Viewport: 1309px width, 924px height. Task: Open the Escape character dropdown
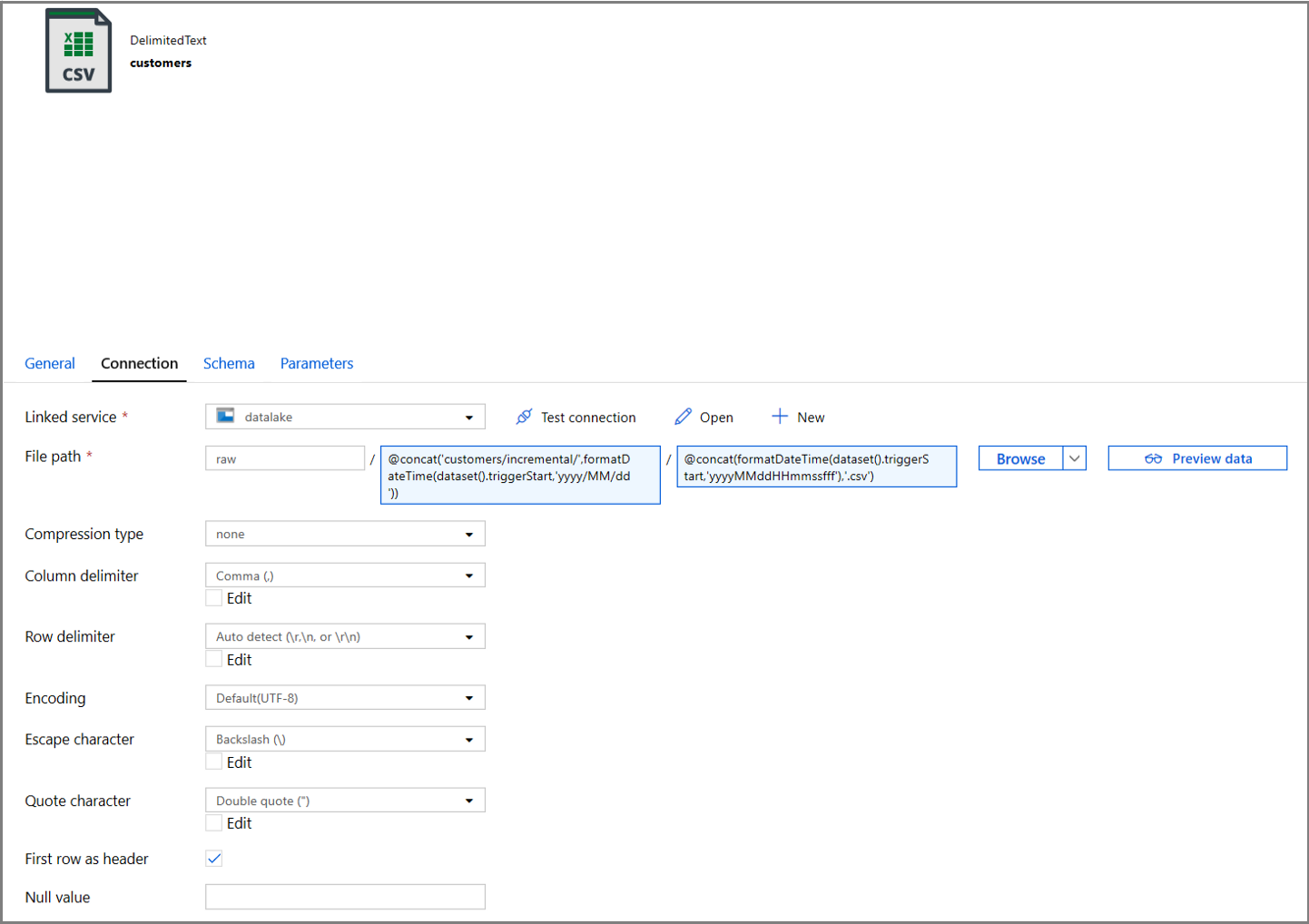tap(470, 739)
